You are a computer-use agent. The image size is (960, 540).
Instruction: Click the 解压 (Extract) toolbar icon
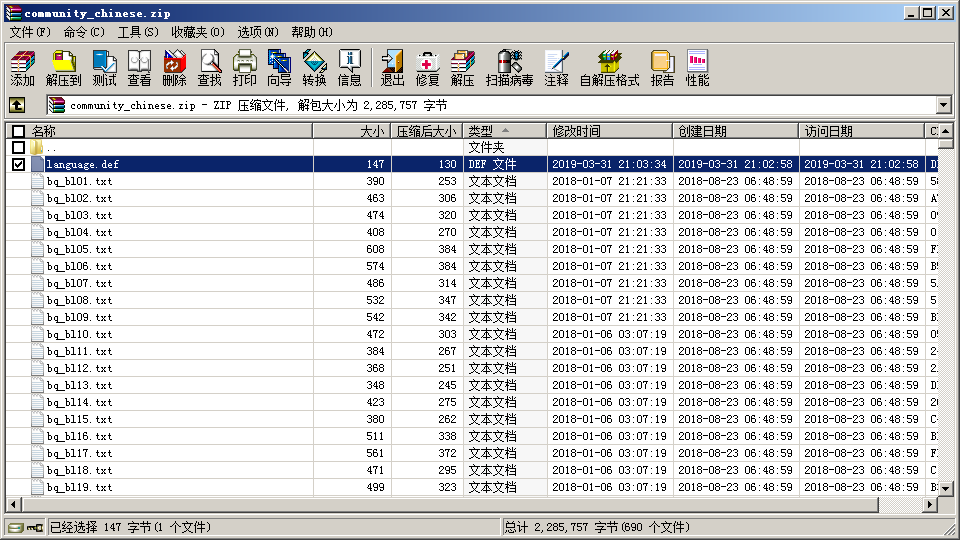pyautogui.click(x=462, y=68)
